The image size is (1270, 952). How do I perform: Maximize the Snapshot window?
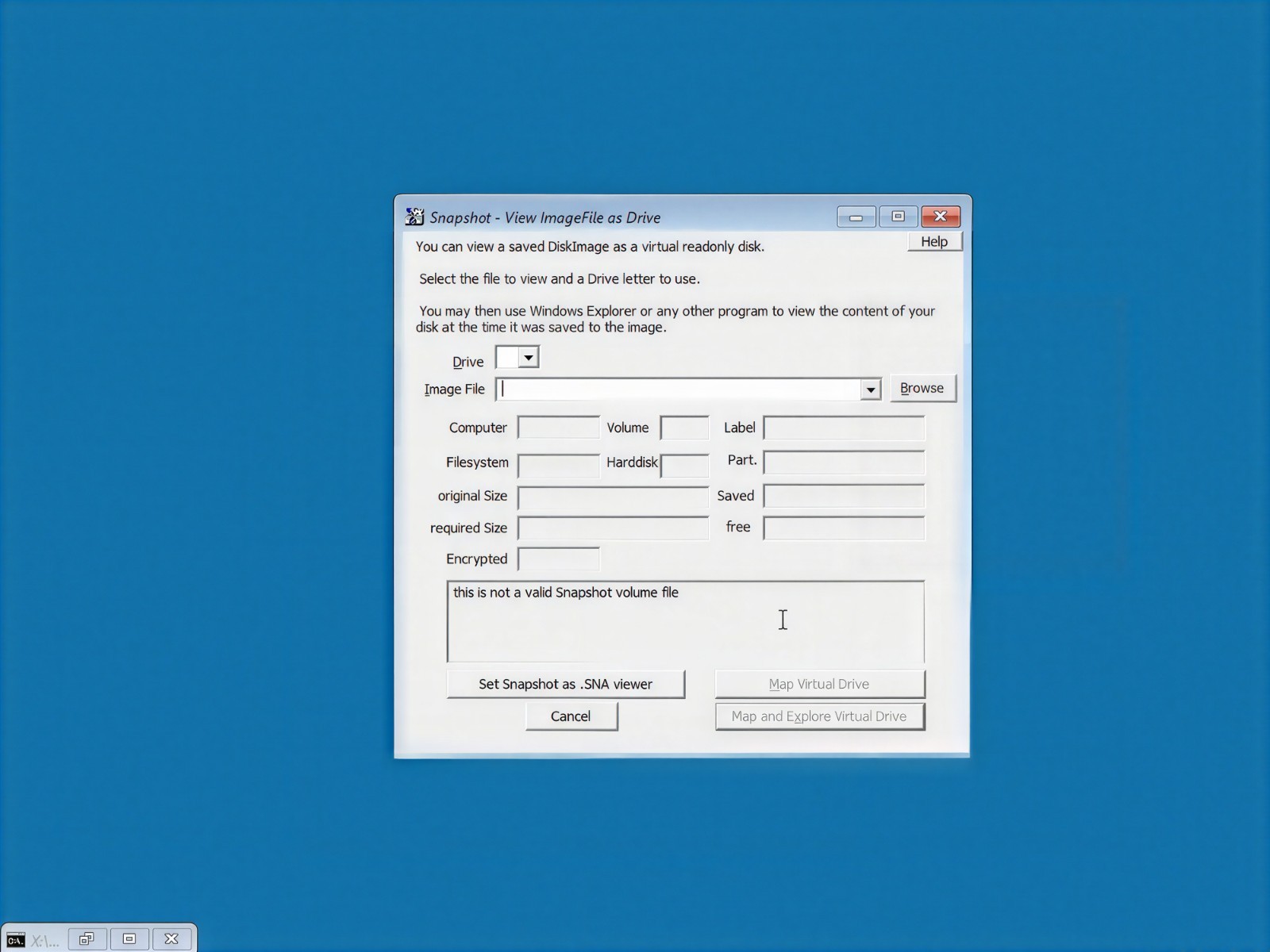[899, 217]
